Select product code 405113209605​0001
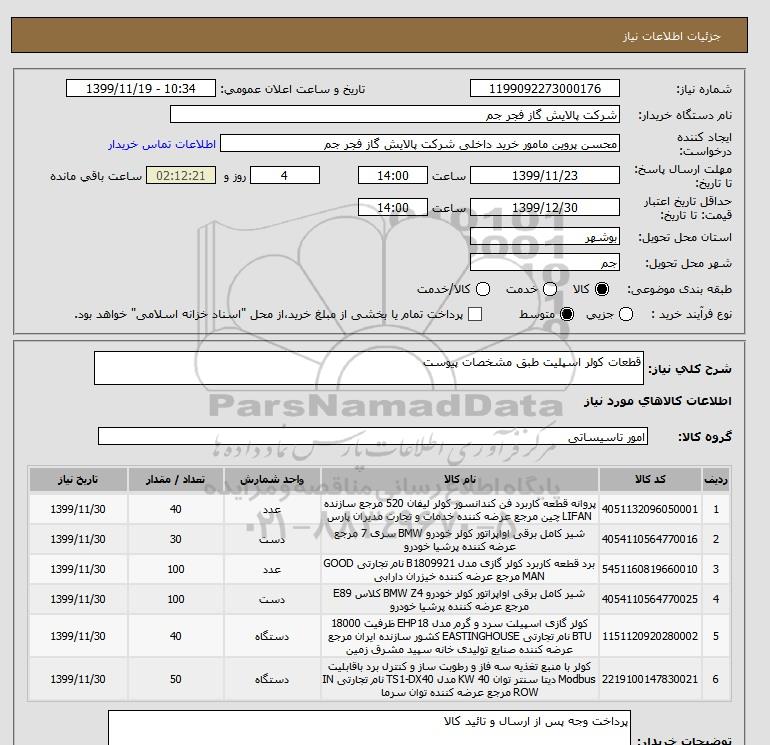770x745 pixels. pyautogui.click(x=650, y=509)
